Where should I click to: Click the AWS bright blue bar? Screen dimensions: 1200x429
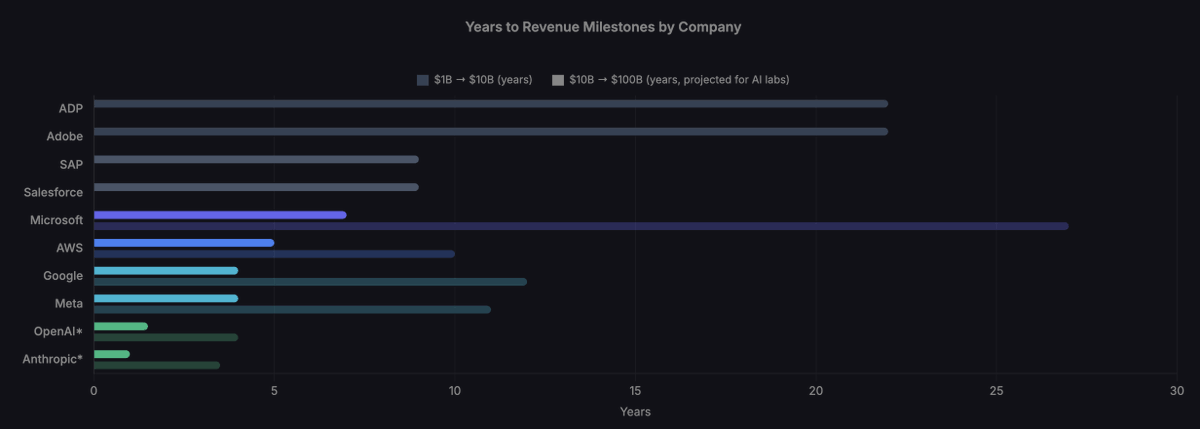pyautogui.click(x=184, y=243)
